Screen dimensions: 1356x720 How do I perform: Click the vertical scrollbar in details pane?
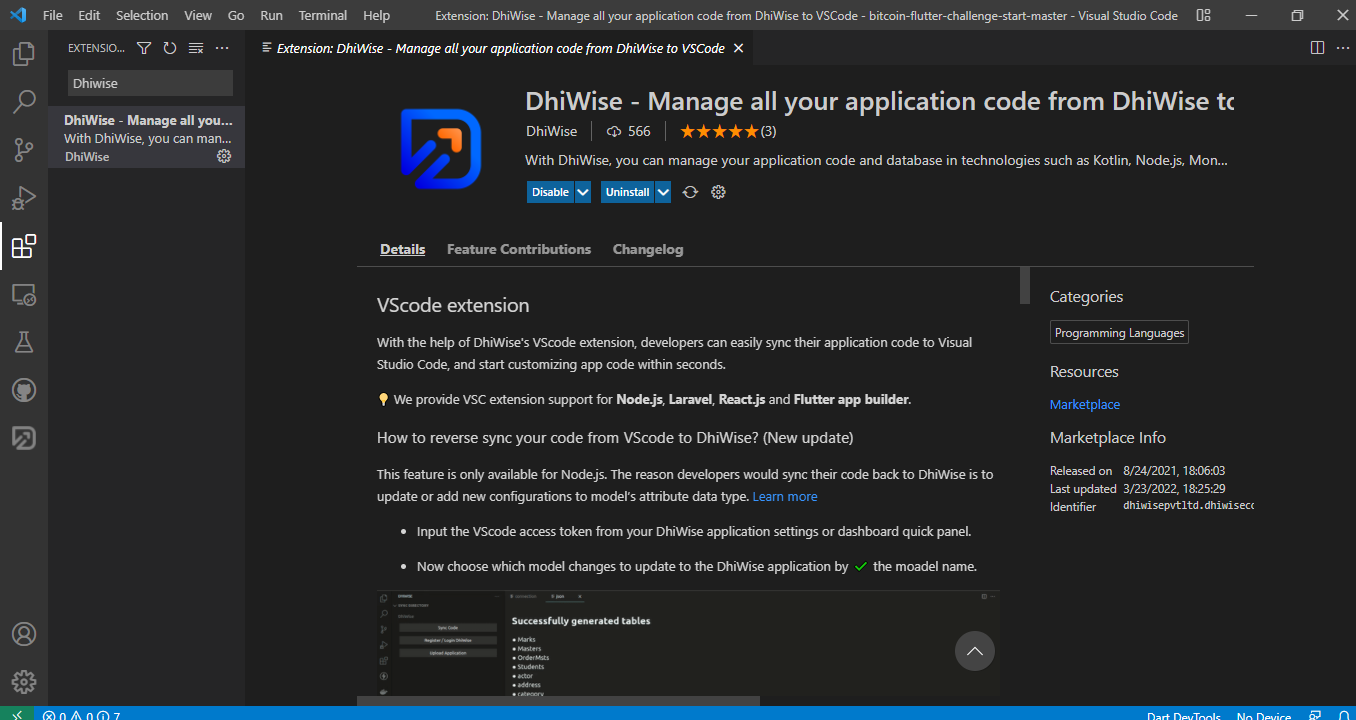coord(1024,285)
